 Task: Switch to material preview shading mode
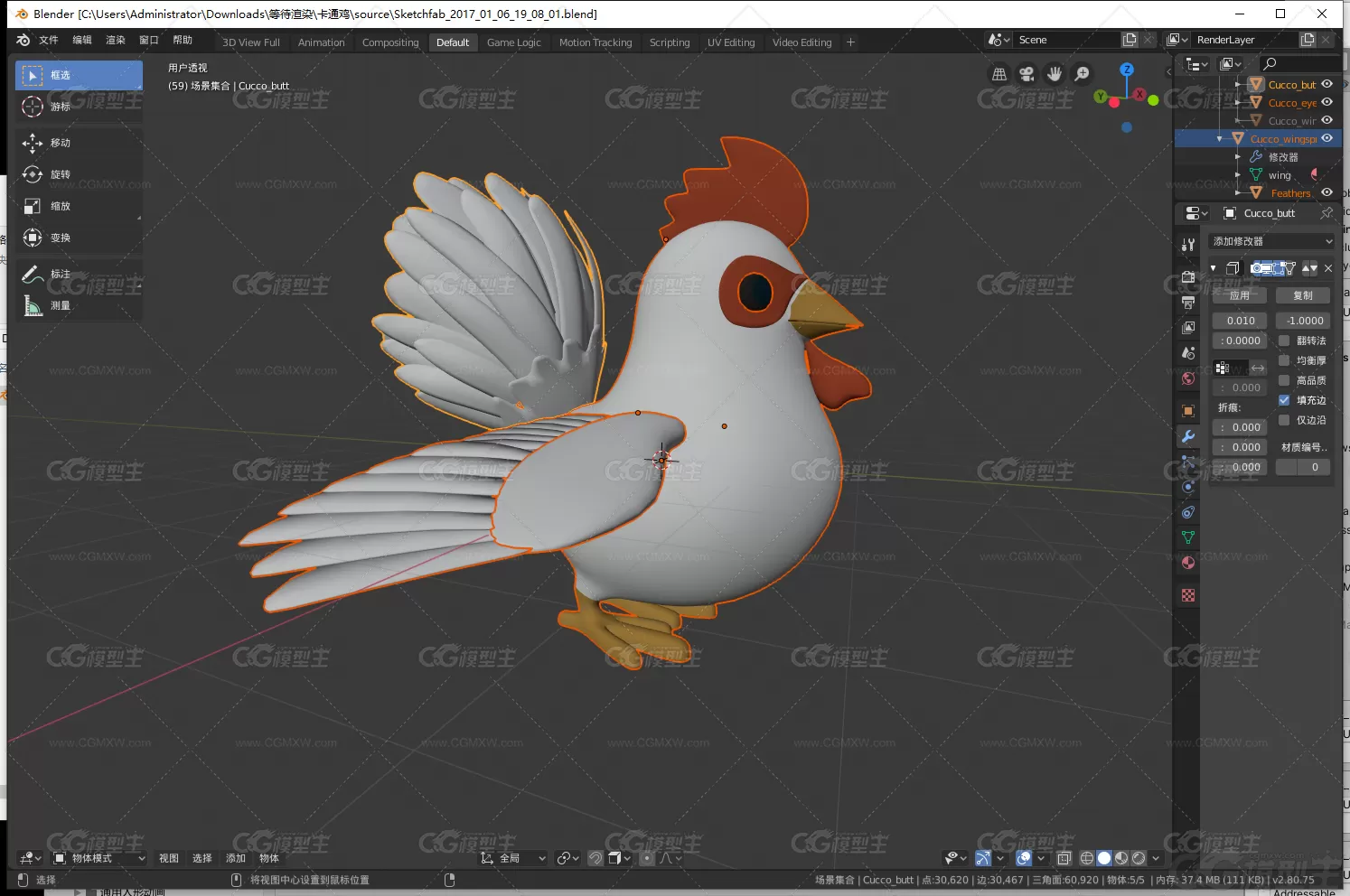click(x=1121, y=858)
